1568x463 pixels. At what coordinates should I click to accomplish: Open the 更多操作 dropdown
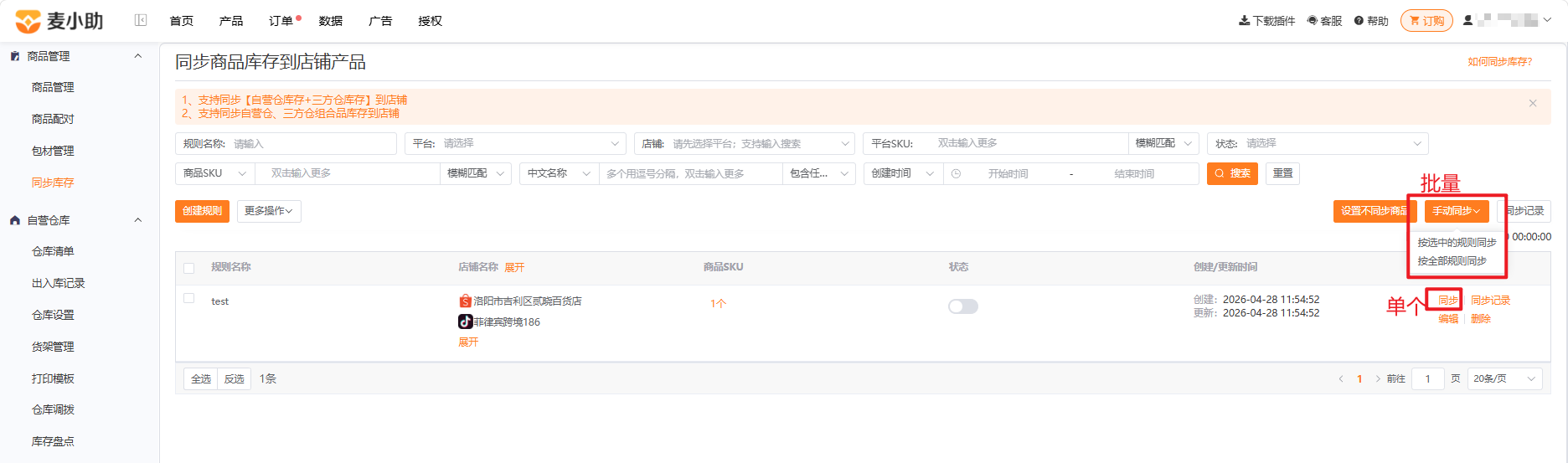tap(269, 211)
